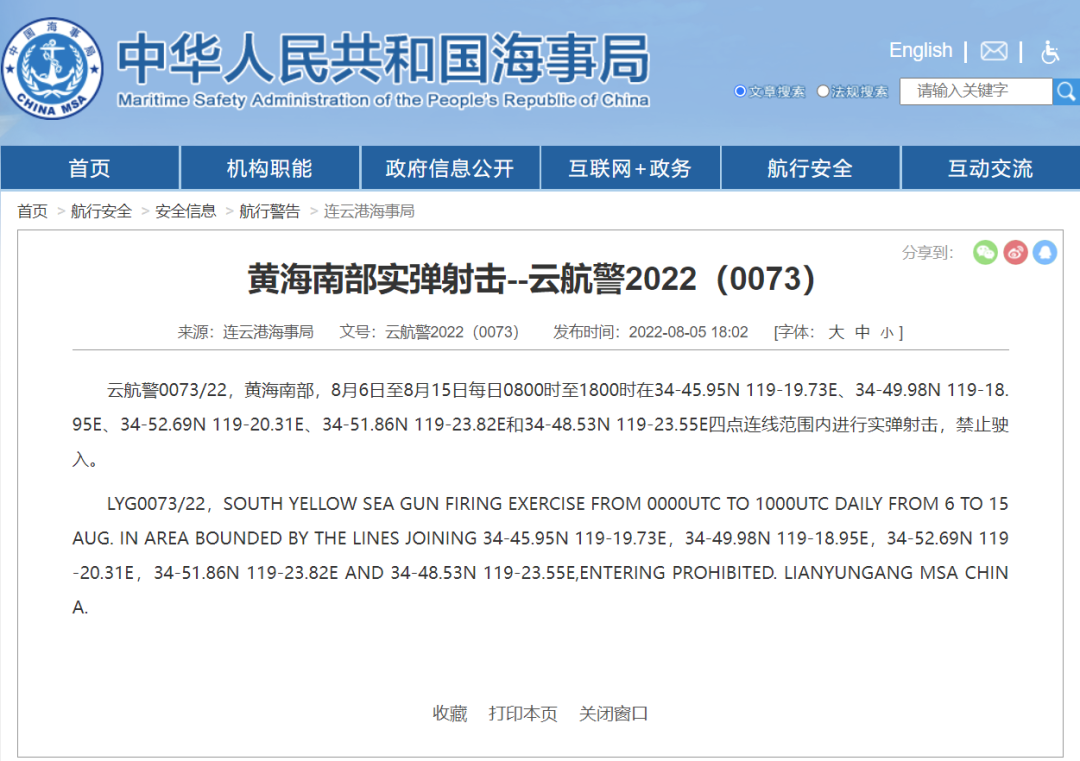Select the 文章搜索 radio button
The image size is (1080, 761).
click(x=740, y=90)
